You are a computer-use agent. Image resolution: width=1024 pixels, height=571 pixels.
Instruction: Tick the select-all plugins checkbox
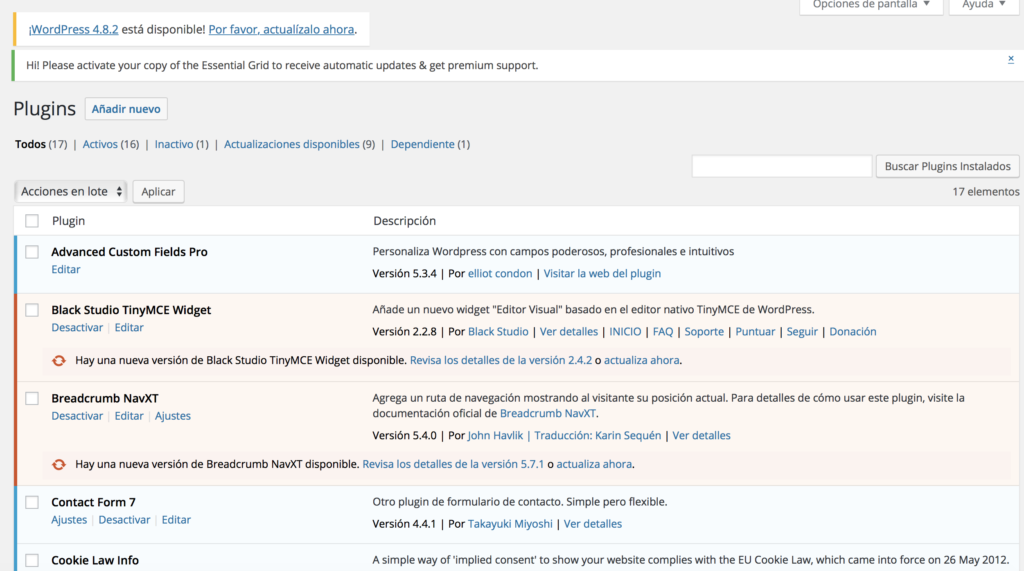click(x=32, y=221)
